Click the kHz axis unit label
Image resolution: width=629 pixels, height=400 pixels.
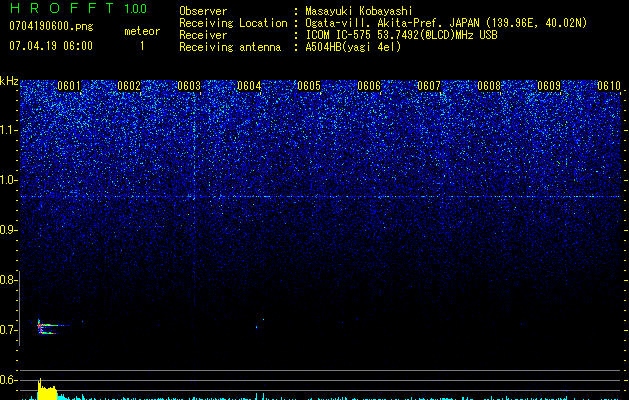click(9, 81)
